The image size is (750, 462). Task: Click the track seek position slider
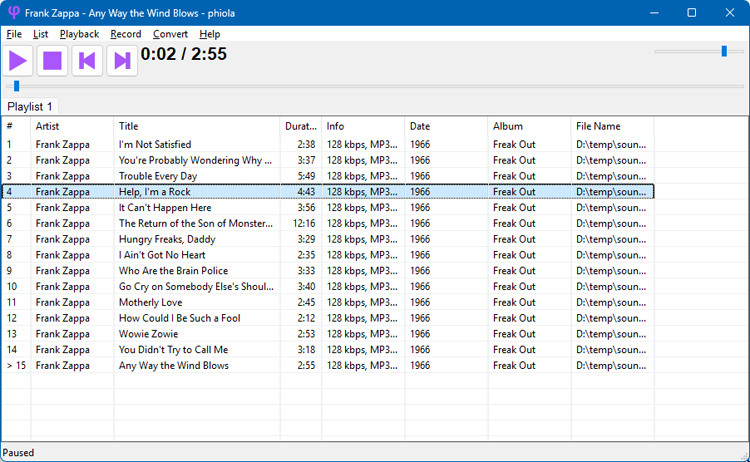click(16, 86)
